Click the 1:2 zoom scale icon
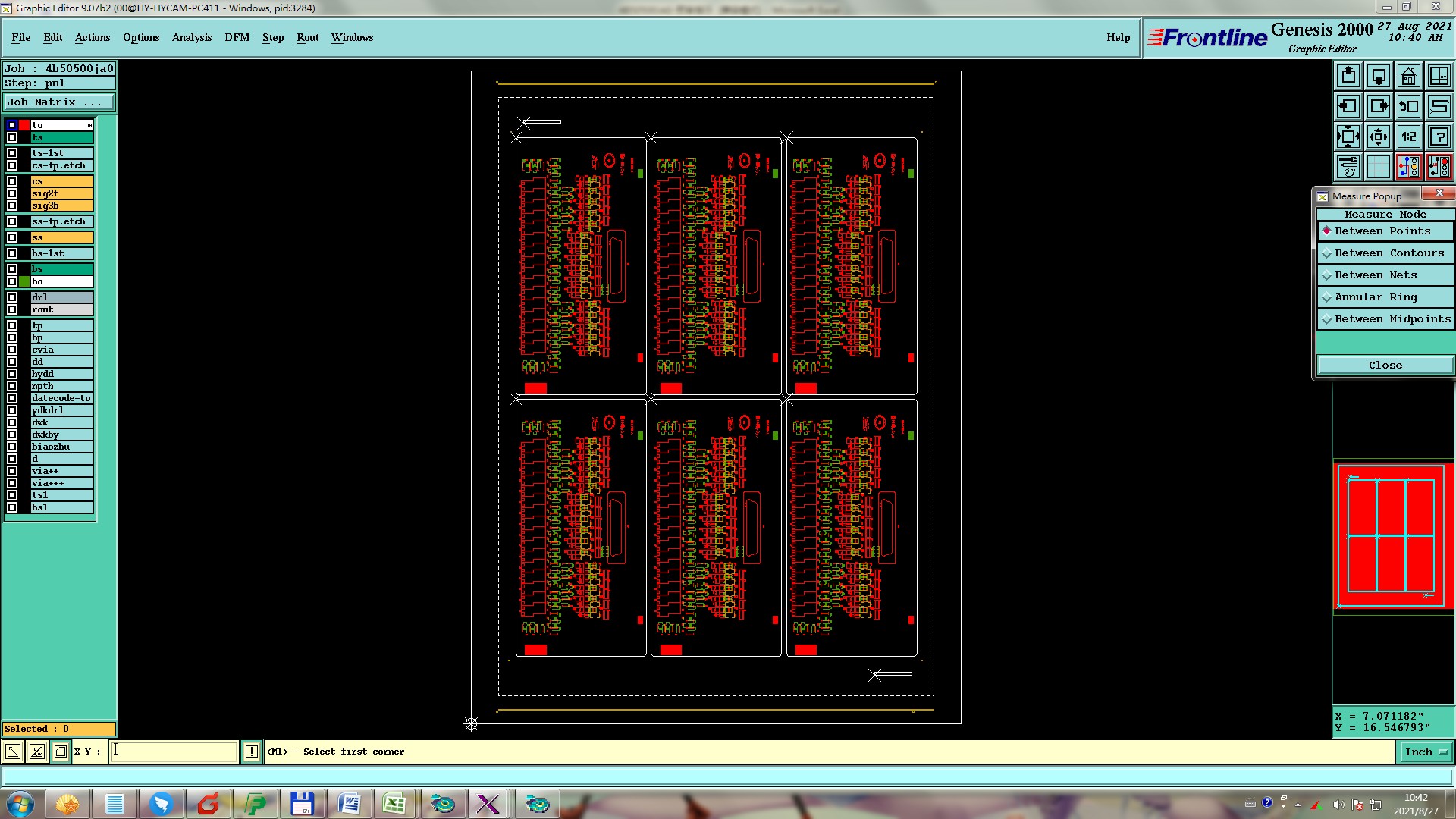The width and height of the screenshot is (1456, 819). [1408, 136]
